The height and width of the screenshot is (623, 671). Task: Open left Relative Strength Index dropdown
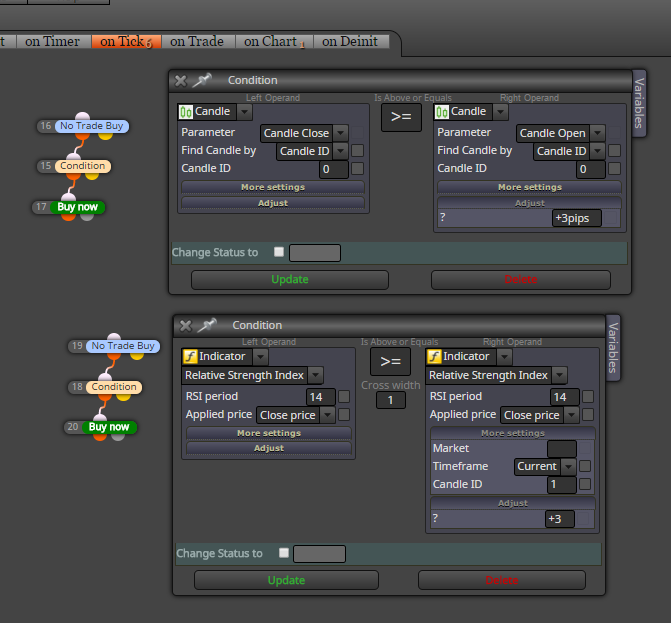[x=316, y=375]
